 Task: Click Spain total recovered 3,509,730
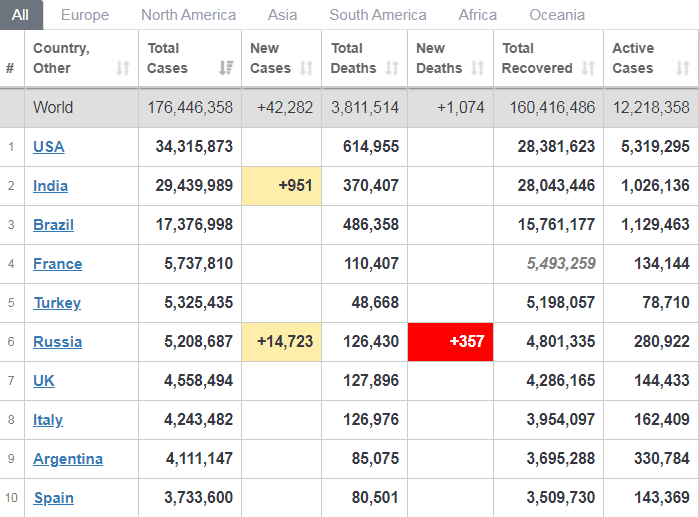(x=561, y=498)
